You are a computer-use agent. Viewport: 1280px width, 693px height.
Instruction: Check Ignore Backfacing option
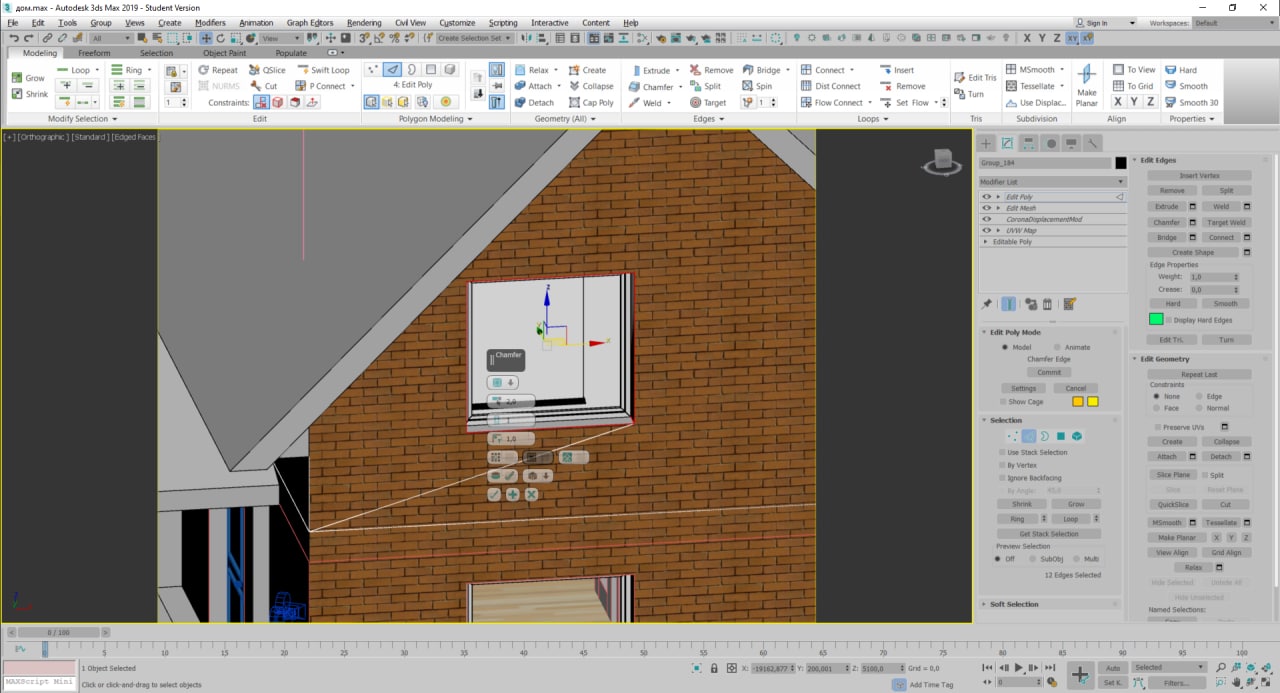(1002, 478)
